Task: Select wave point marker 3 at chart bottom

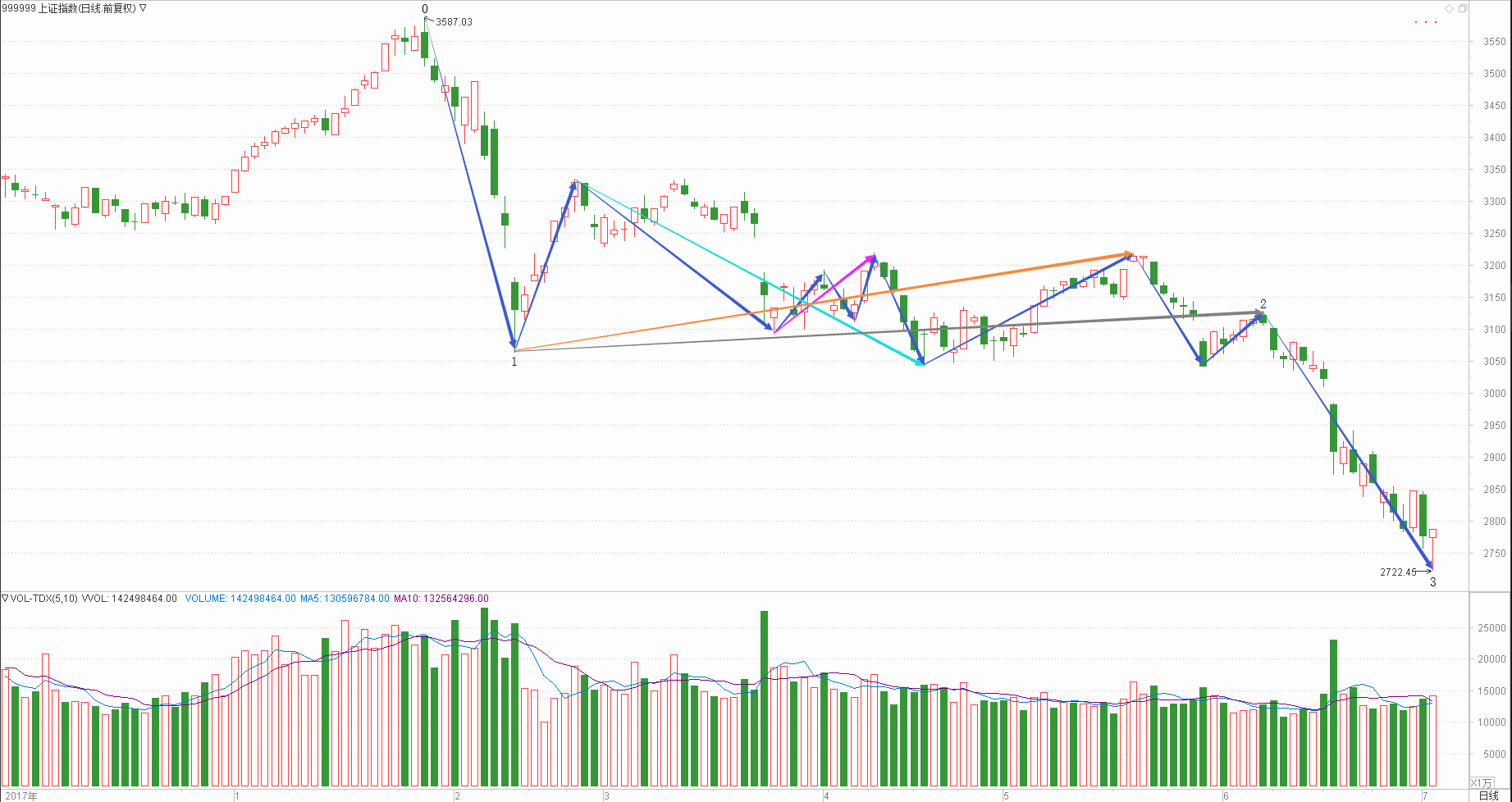Action: pos(1433,582)
